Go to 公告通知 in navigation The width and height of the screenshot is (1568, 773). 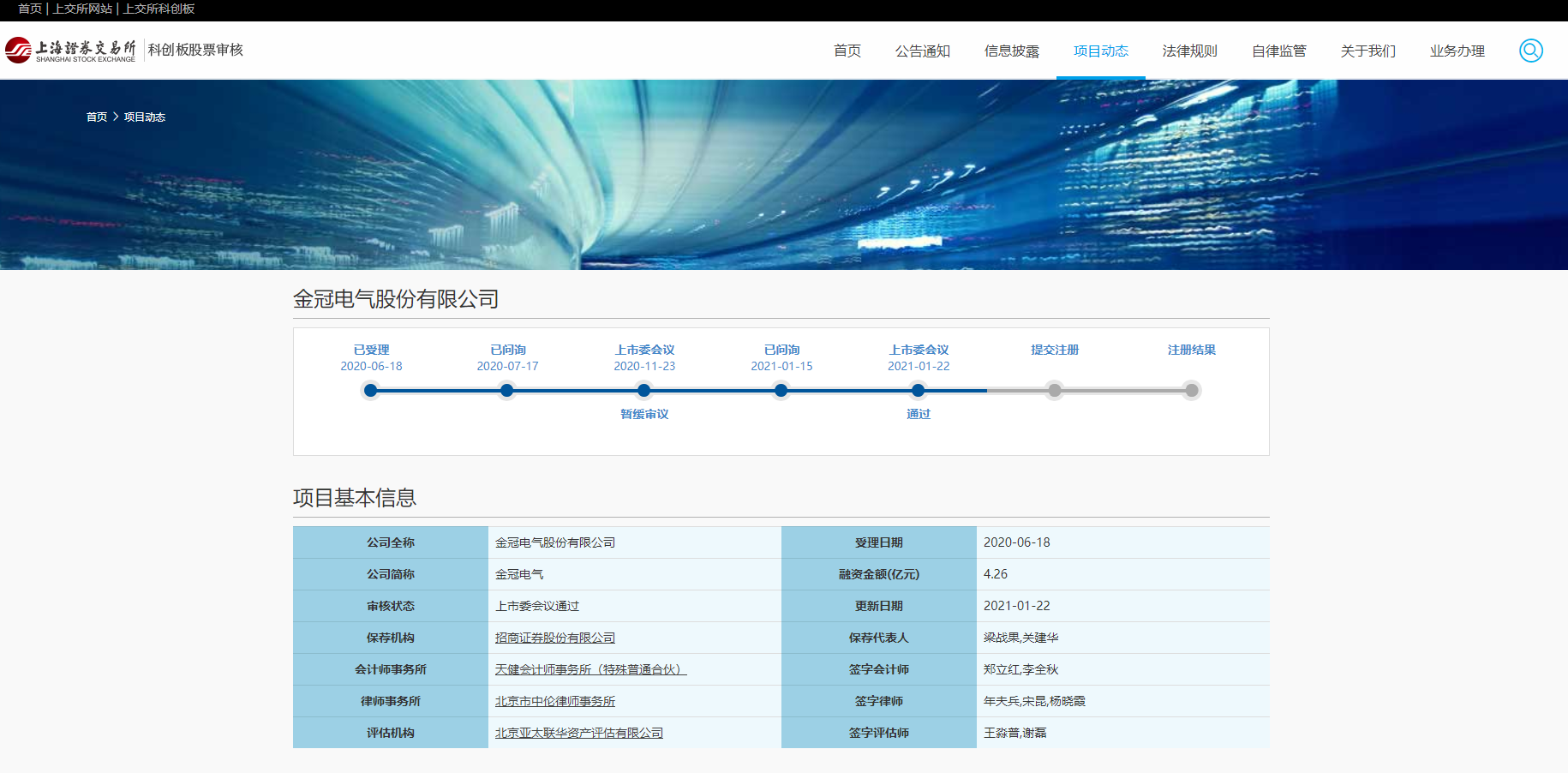pos(922,51)
